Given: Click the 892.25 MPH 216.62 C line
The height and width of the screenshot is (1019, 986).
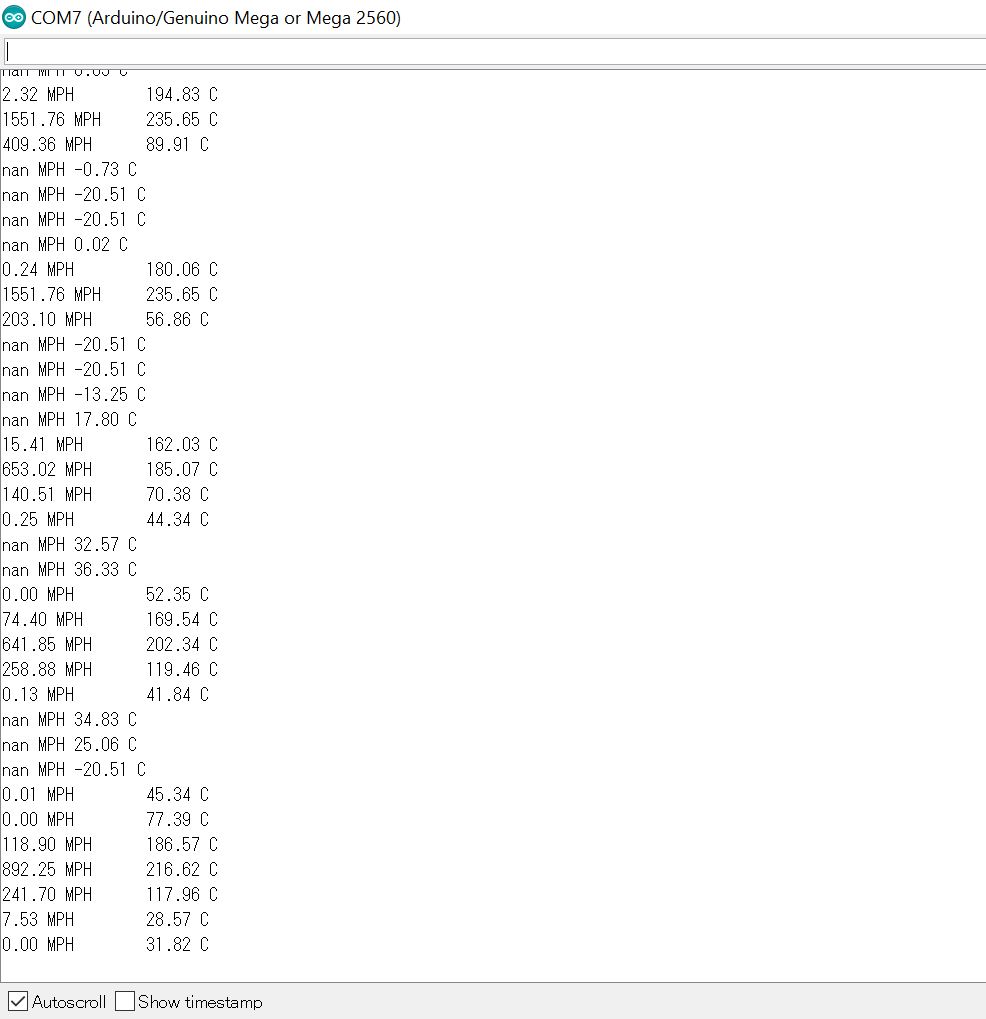Looking at the screenshot, I should click(110, 870).
